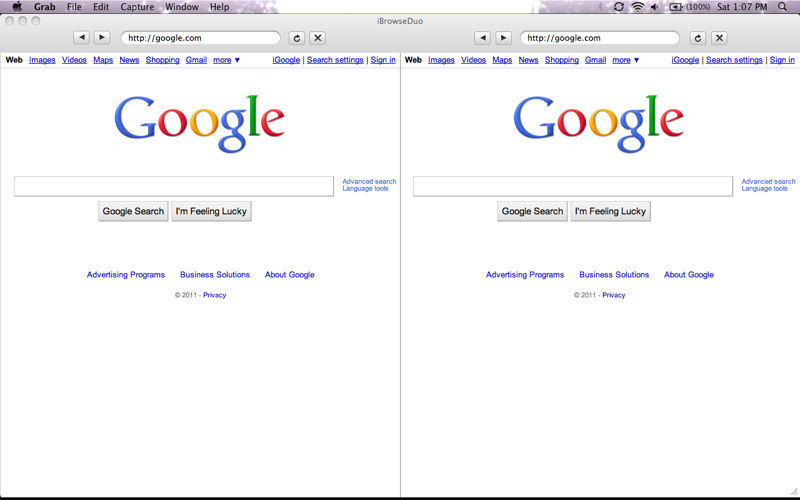Image resolution: width=800 pixels, height=500 pixels.
Task: Open the Grab application menu
Action: coord(44,7)
